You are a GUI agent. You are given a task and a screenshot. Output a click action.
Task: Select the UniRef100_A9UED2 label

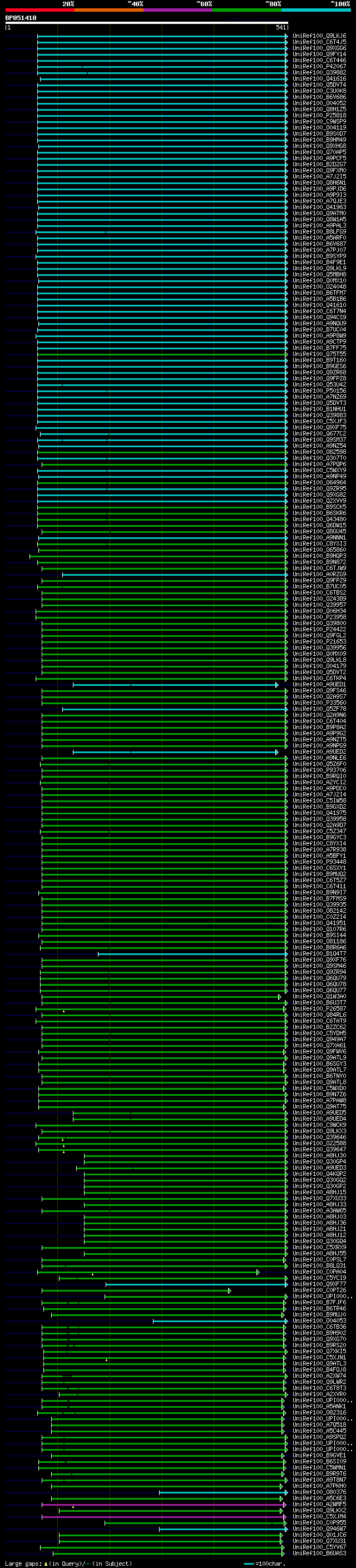coord(319,753)
